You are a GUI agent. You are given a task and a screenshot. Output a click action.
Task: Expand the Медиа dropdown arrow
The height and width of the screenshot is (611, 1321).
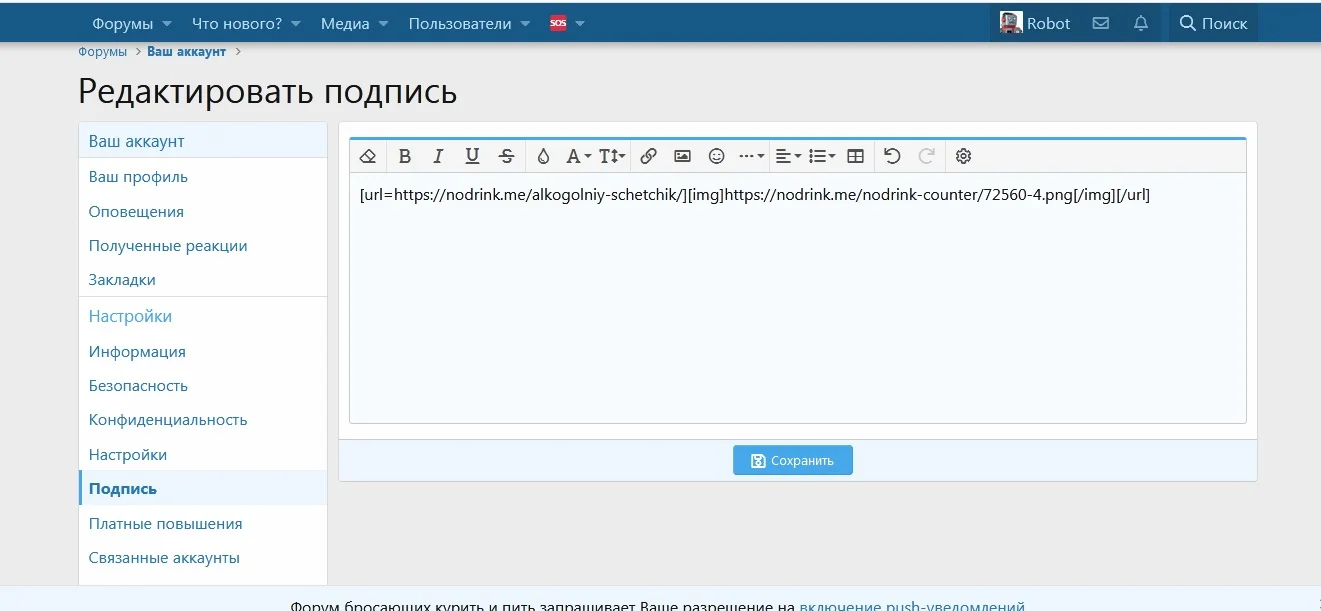(383, 23)
